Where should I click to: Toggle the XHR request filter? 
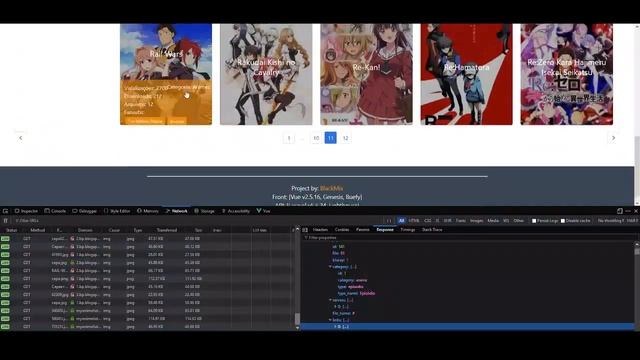pyautogui.click(x=448, y=220)
